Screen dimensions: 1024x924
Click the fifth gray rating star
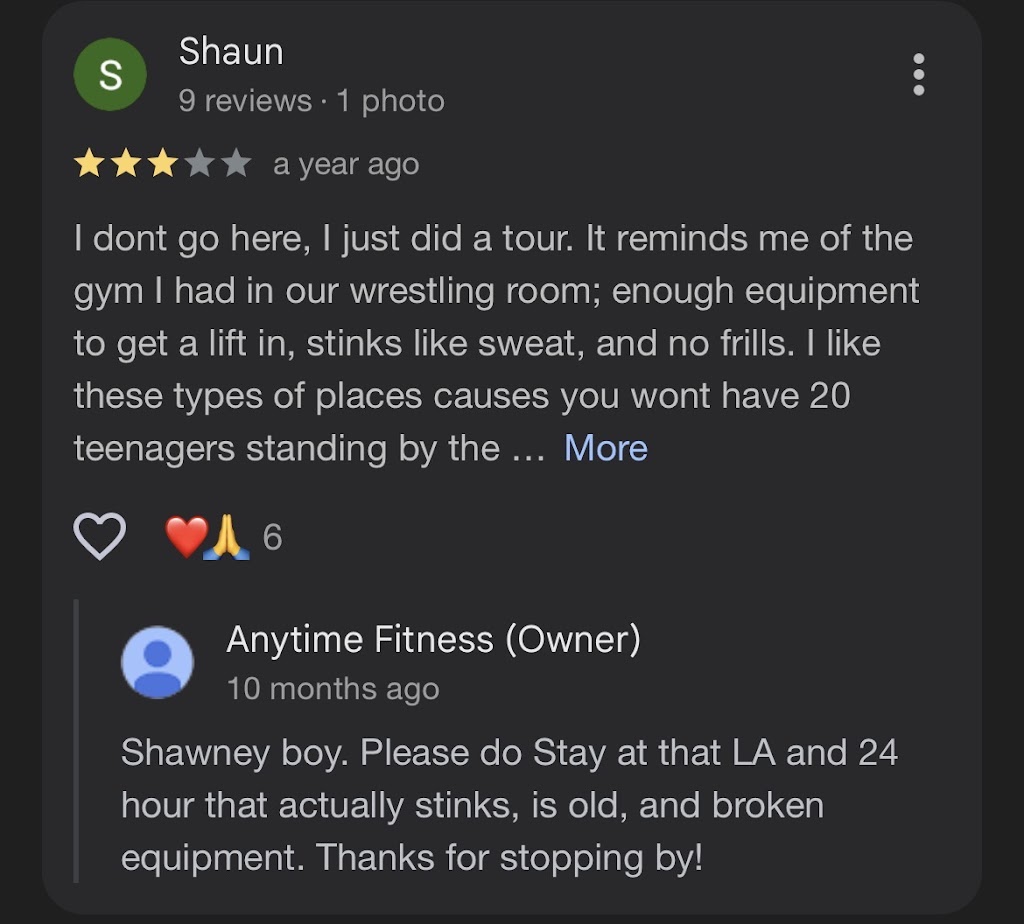(236, 164)
